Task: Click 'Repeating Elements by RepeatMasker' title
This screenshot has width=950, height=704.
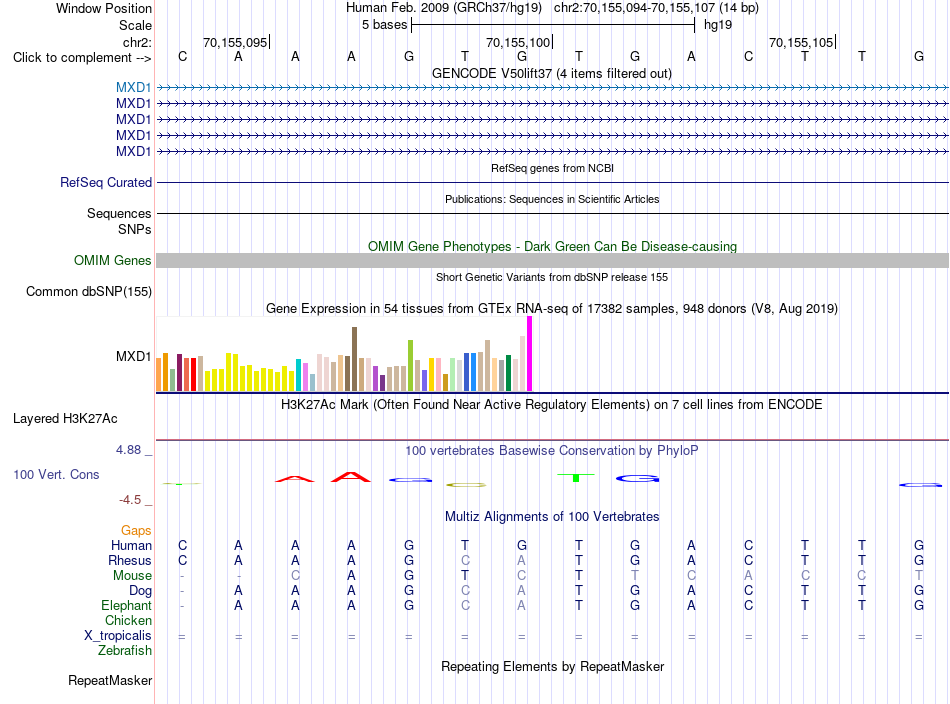Action: tap(552, 666)
